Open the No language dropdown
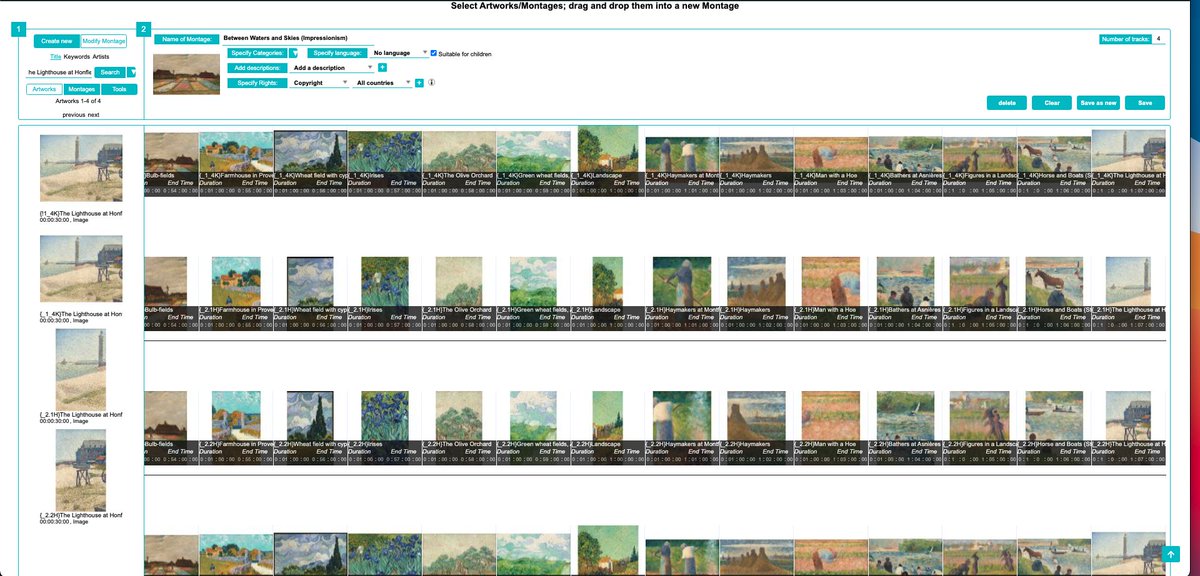1200x576 pixels. tap(400, 53)
